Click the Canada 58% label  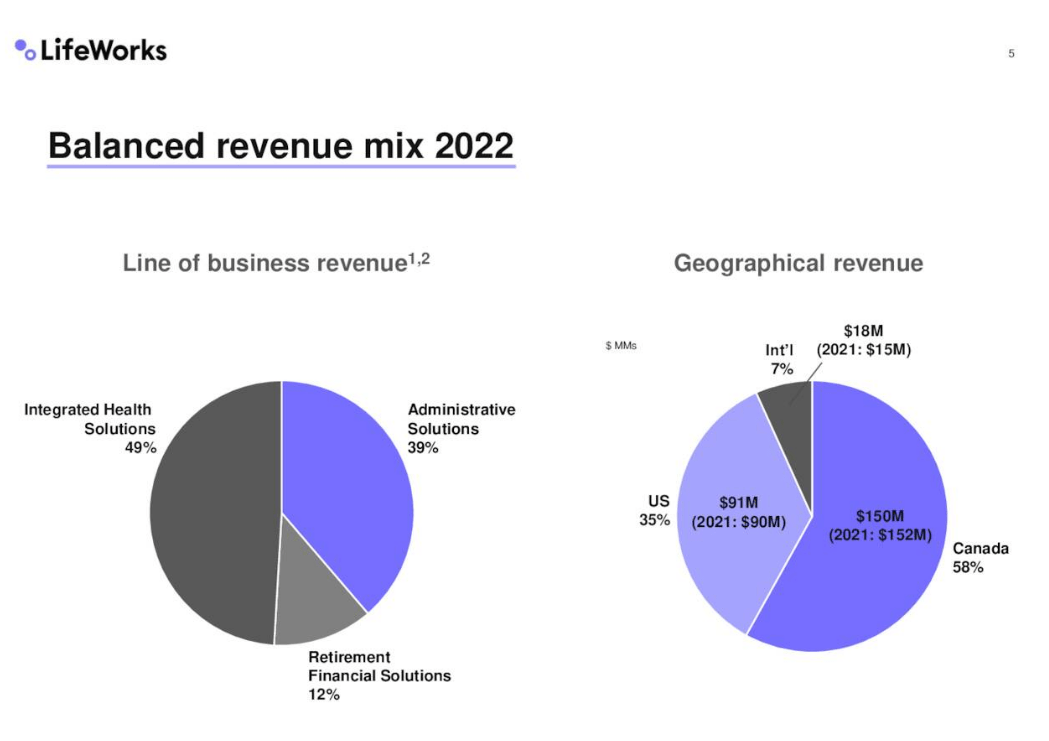point(981,558)
